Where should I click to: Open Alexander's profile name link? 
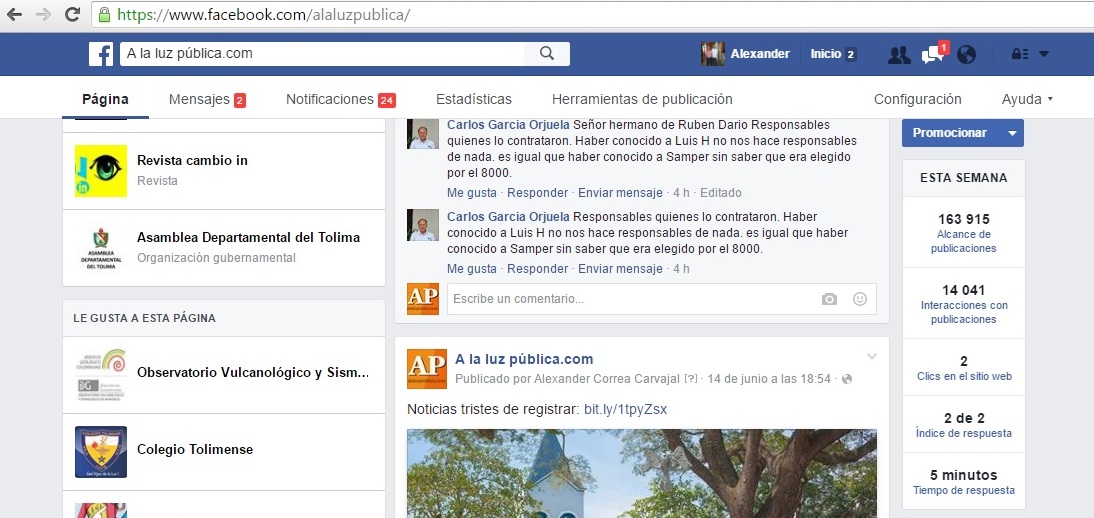(x=760, y=54)
